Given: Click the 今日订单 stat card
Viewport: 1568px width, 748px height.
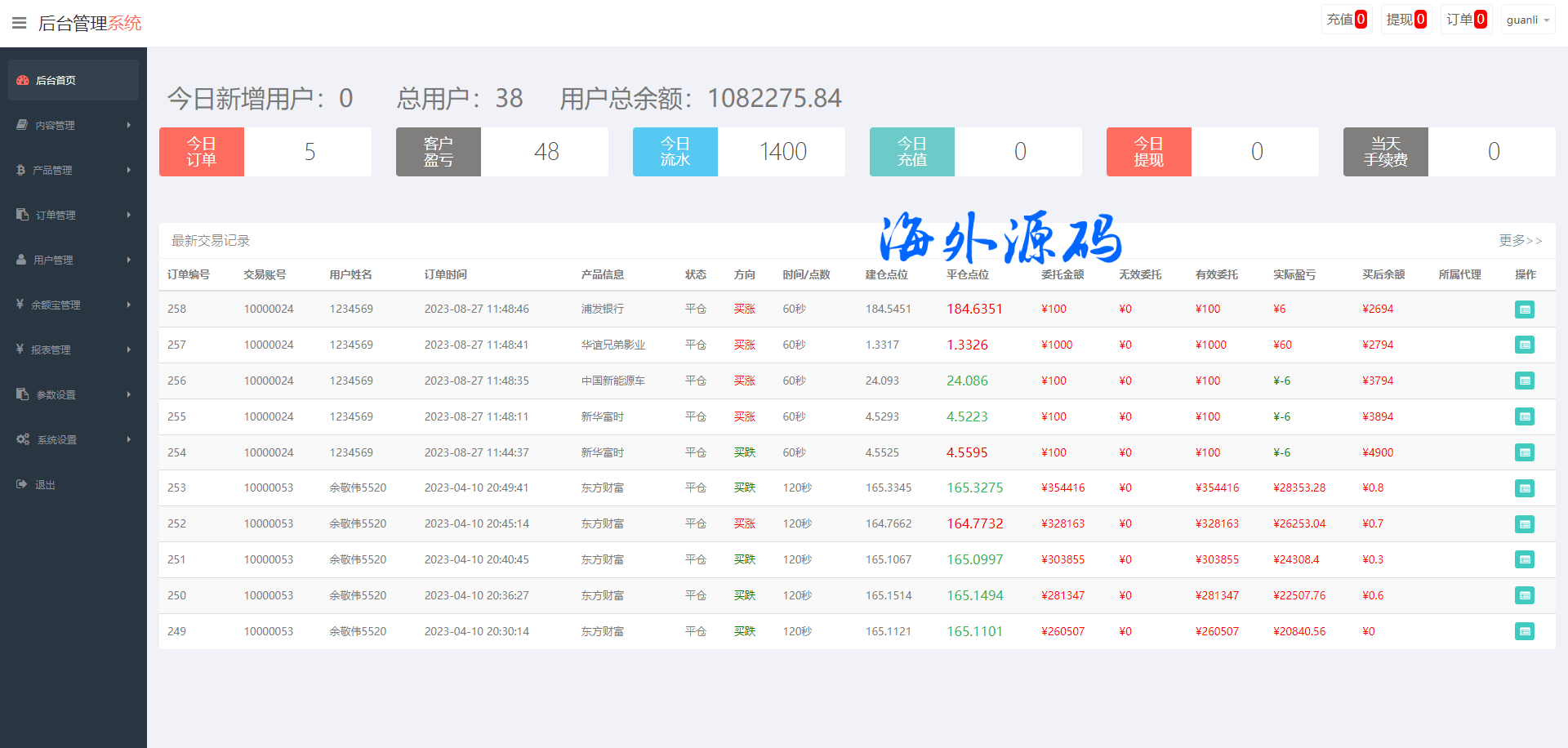Looking at the screenshot, I should pos(265,152).
